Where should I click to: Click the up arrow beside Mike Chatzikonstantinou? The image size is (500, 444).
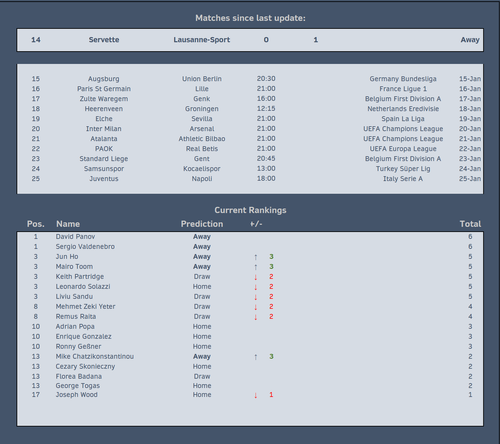(x=256, y=357)
